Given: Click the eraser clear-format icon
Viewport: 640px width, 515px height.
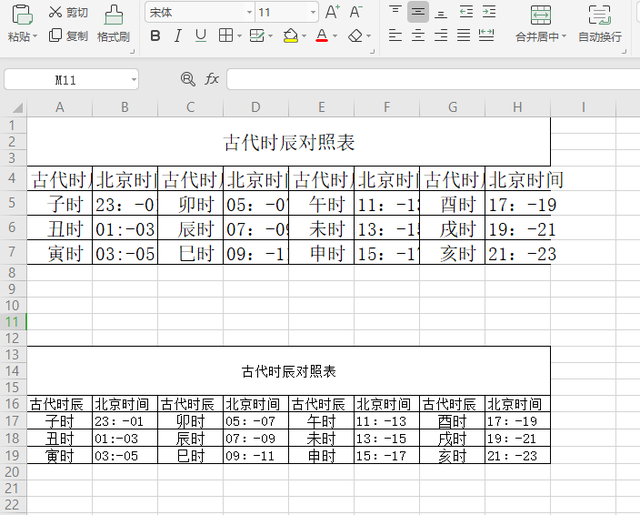Looking at the screenshot, I should 355,36.
